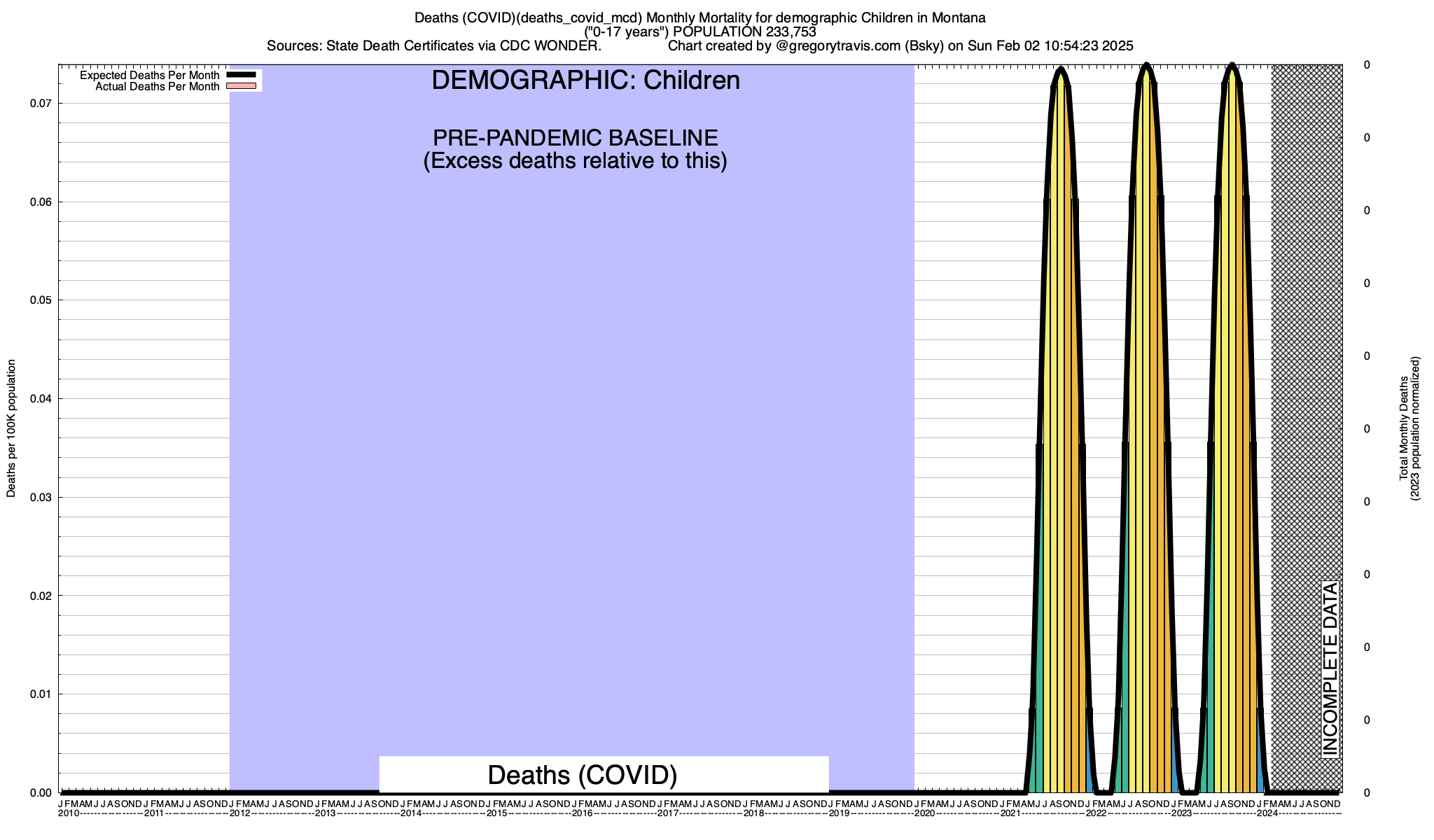Click the 0.07 y-axis tick label
Viewport: 1434px width, 840px height.
[x=41, y=104]
